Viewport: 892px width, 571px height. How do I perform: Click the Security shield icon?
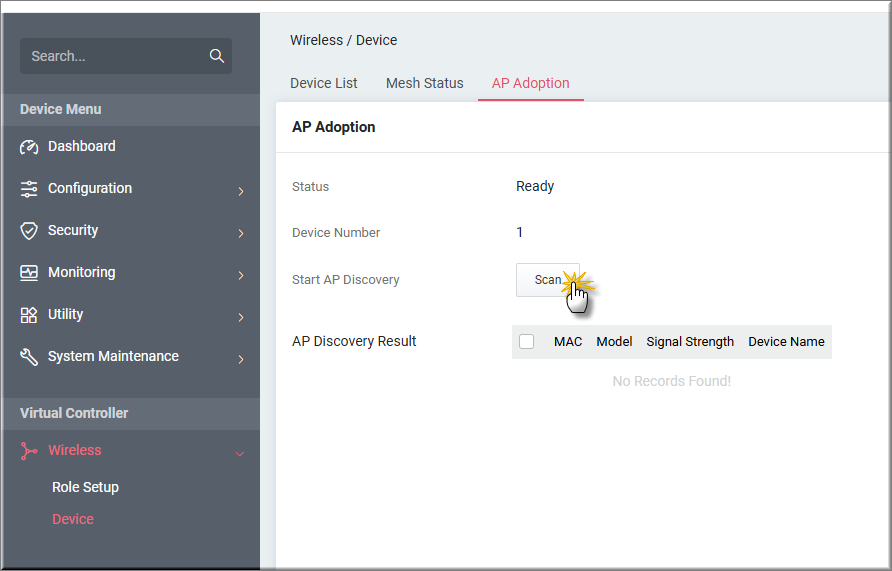(x=29, y=231)
